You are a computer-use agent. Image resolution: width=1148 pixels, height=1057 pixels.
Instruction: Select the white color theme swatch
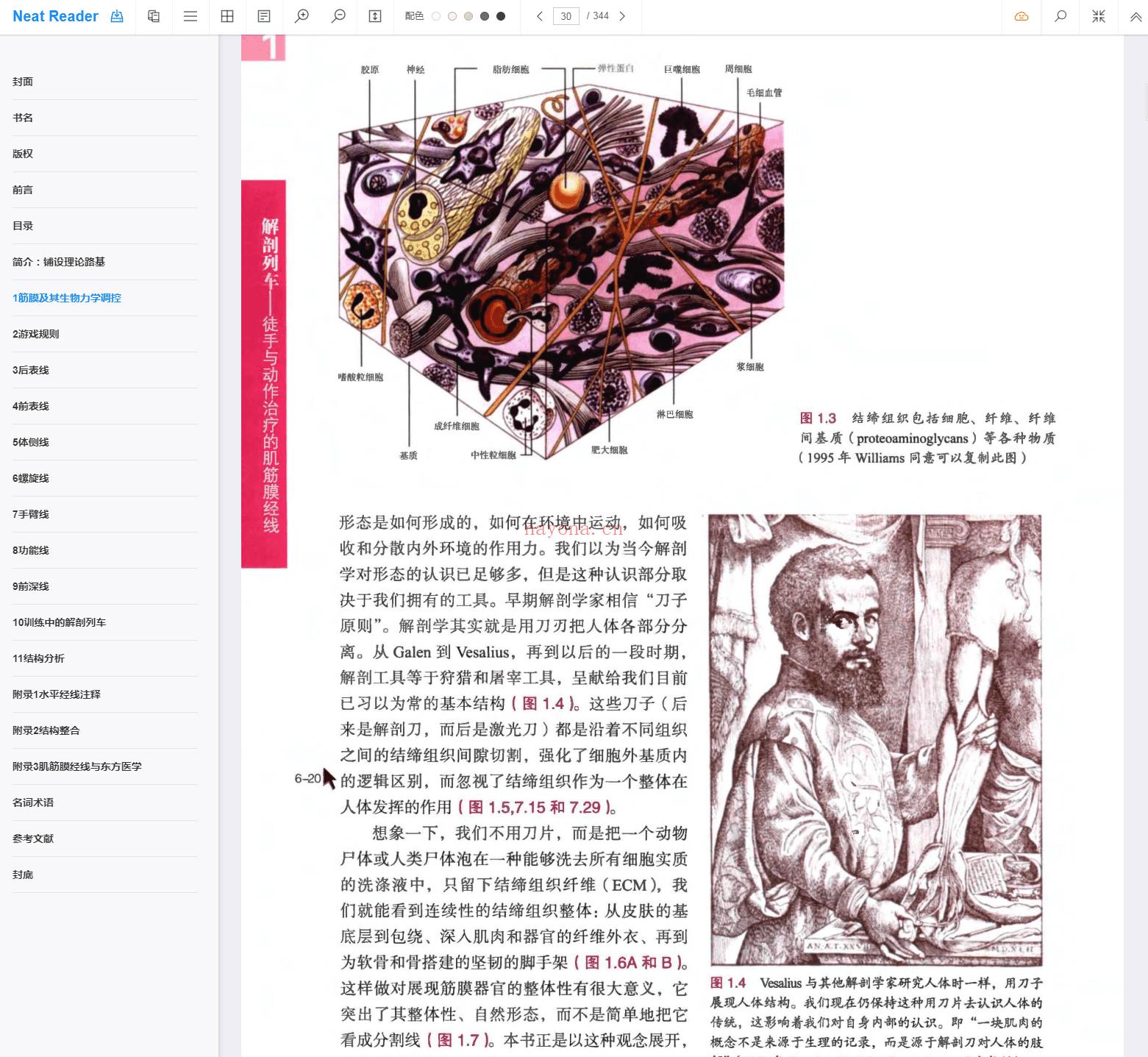click(x=436, y=16)
